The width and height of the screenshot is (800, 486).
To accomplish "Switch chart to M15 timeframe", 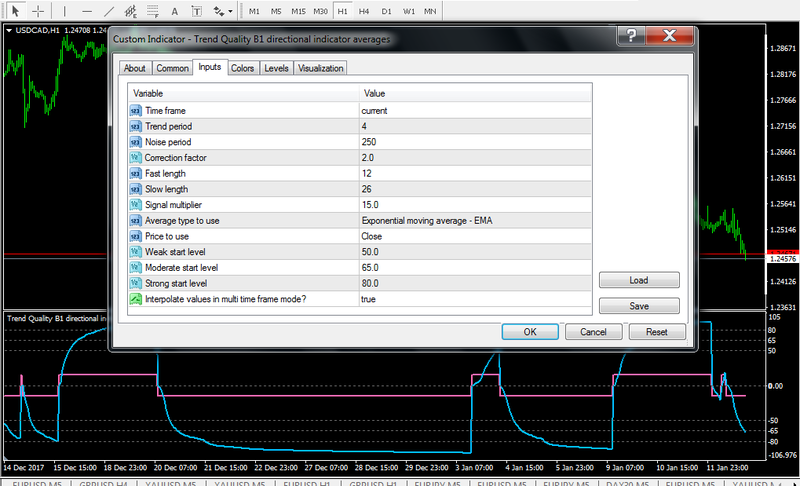I will (x=298, y=10).
